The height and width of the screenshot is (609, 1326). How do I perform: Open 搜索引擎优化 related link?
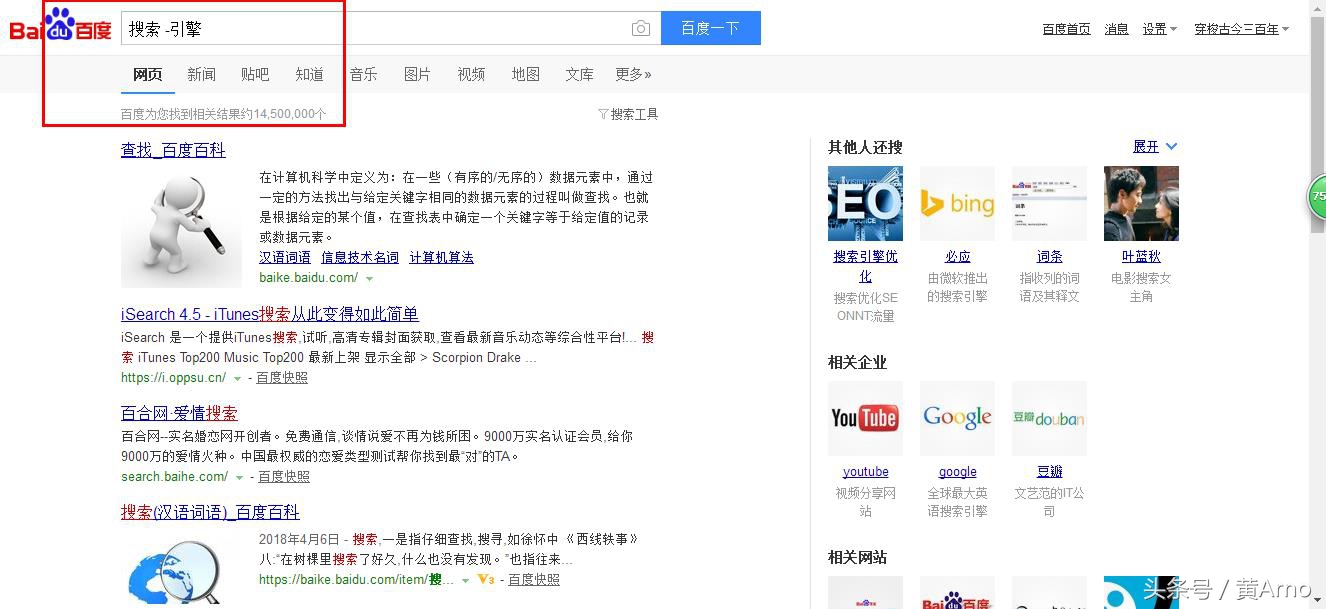tap(865, 266)
